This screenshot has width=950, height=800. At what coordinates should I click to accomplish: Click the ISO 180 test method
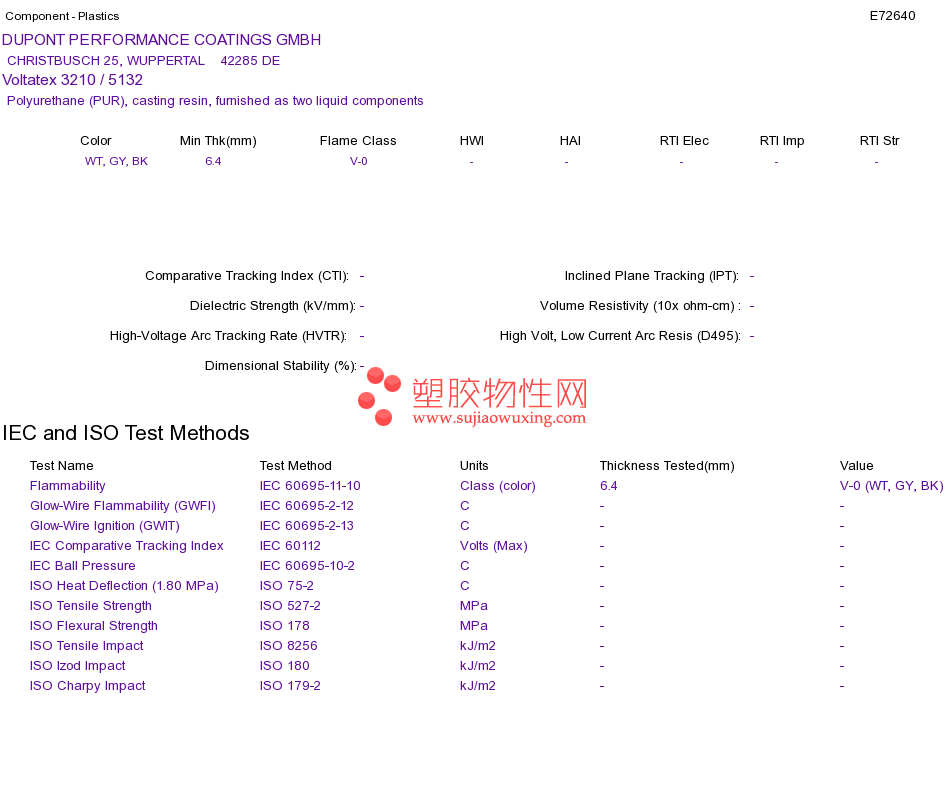pyautogui.click(x=285, y=666)
